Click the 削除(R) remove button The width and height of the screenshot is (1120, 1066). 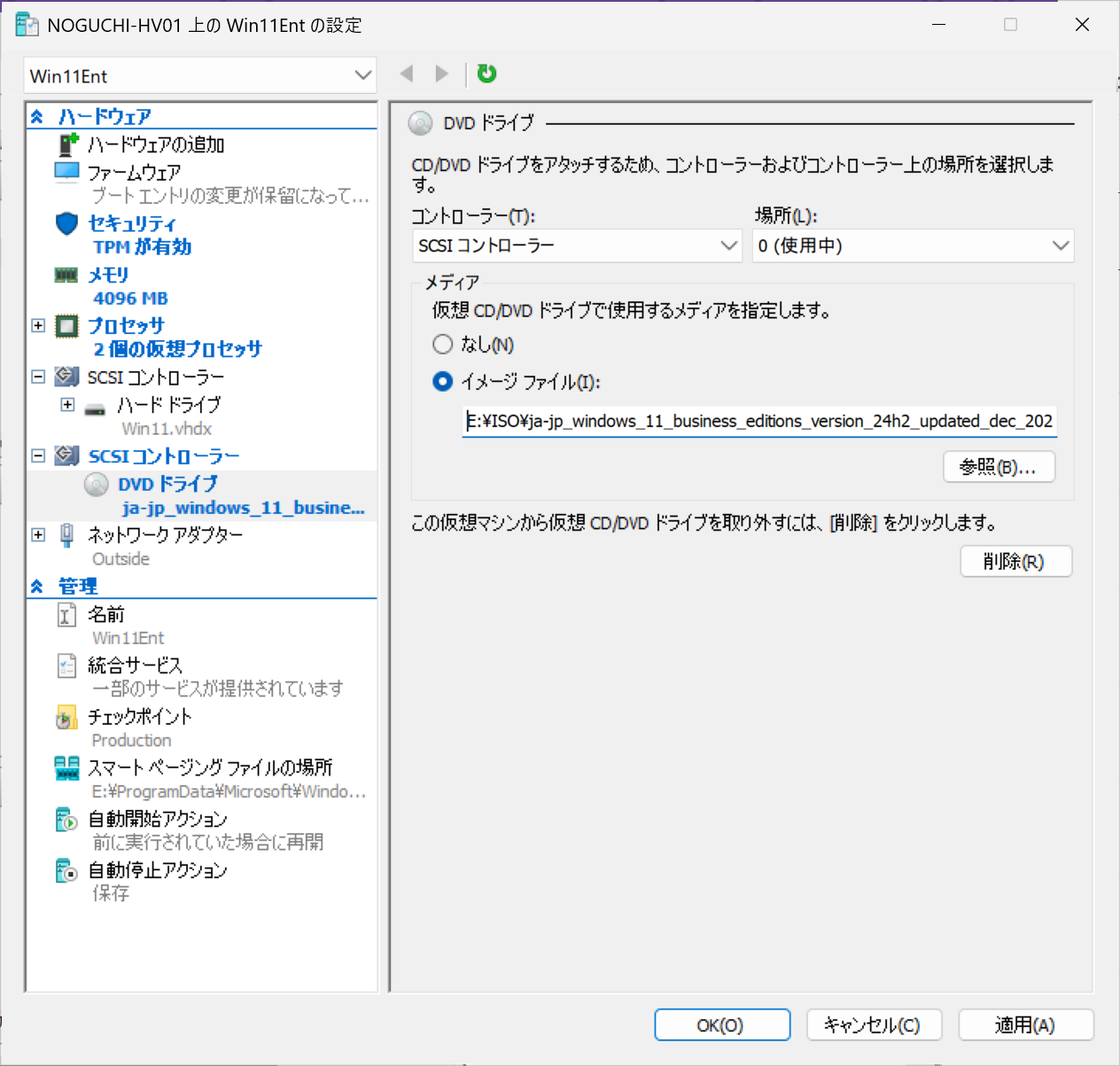click(1015, 561)
